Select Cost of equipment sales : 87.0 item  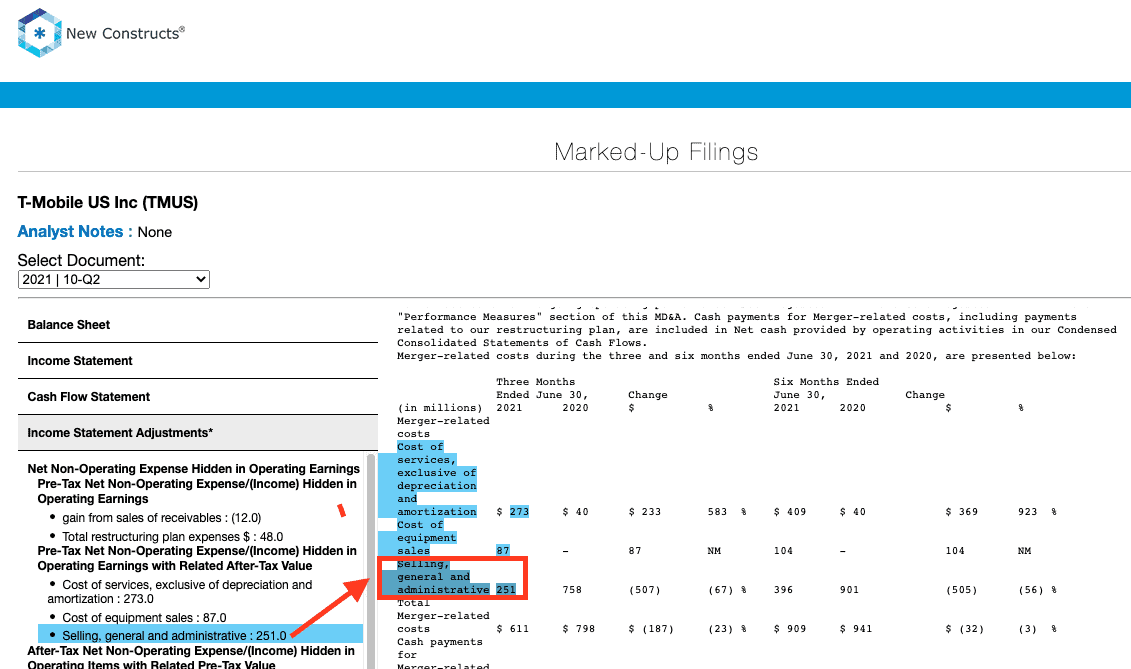(144, 618)
